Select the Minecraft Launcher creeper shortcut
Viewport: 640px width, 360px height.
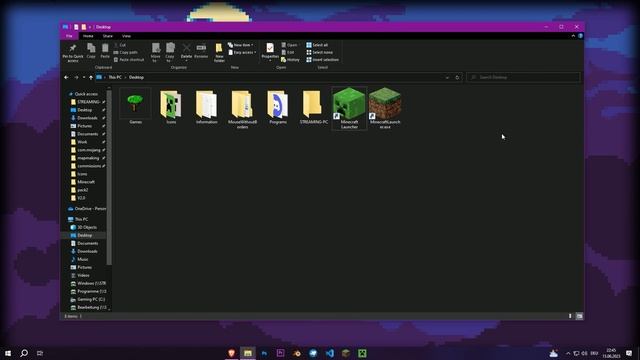pos(349,109)
